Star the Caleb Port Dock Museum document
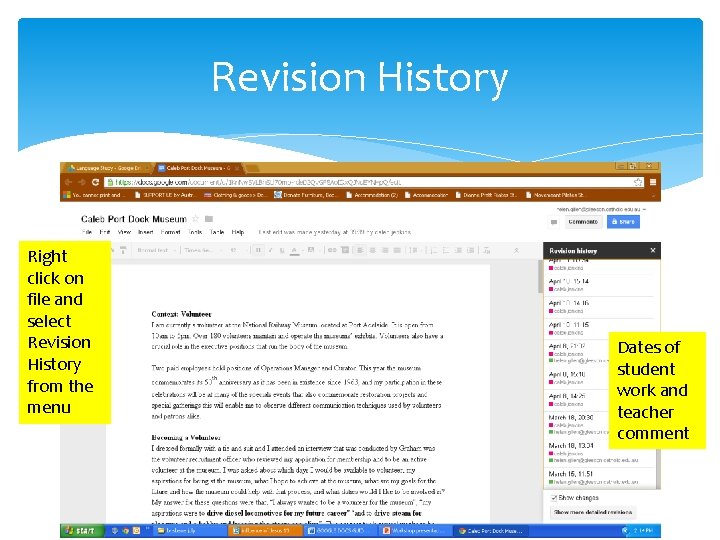The width and height of the screenshot is (720, 540). [196, 219]
